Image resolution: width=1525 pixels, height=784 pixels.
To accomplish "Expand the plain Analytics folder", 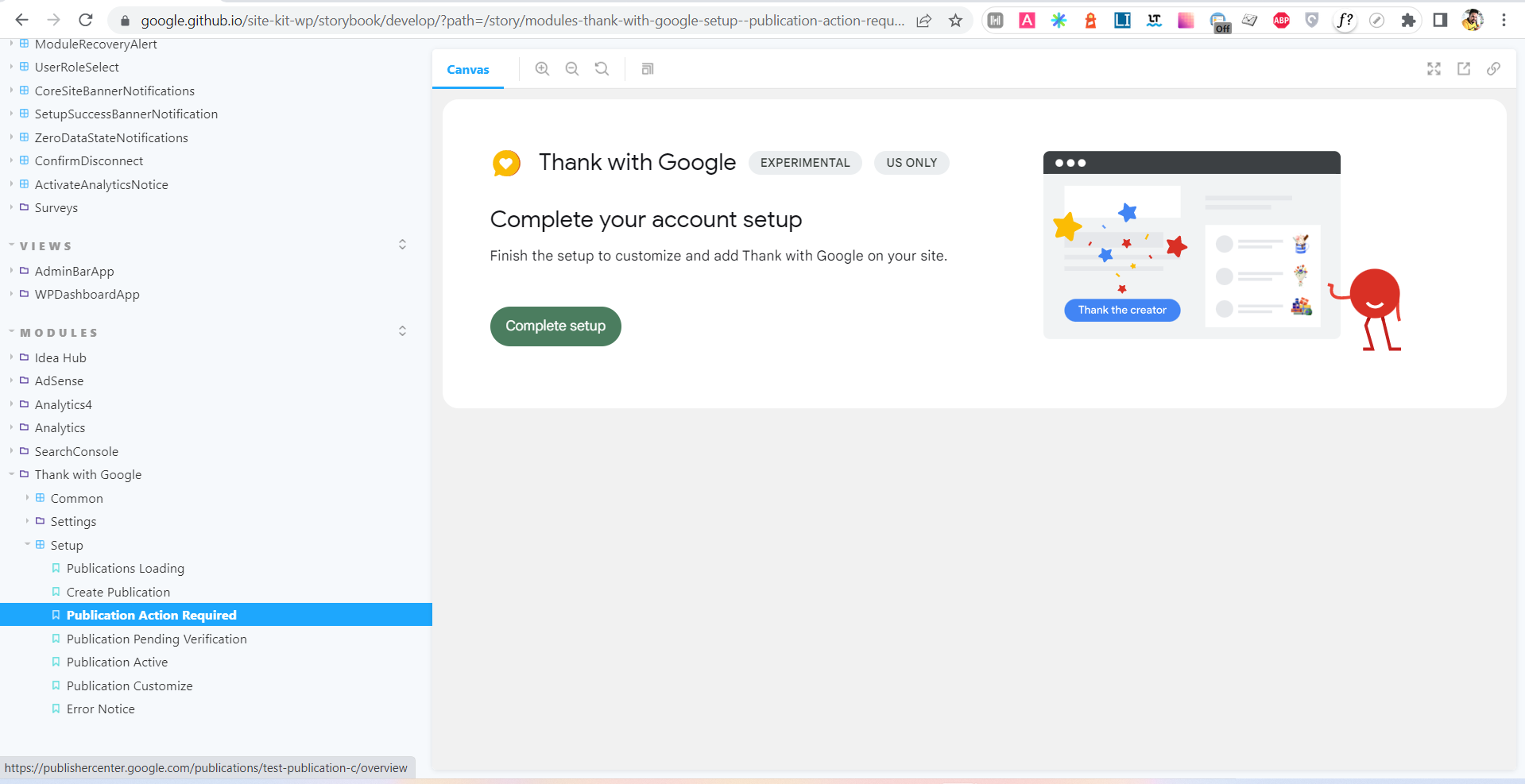I will (60, 428).
